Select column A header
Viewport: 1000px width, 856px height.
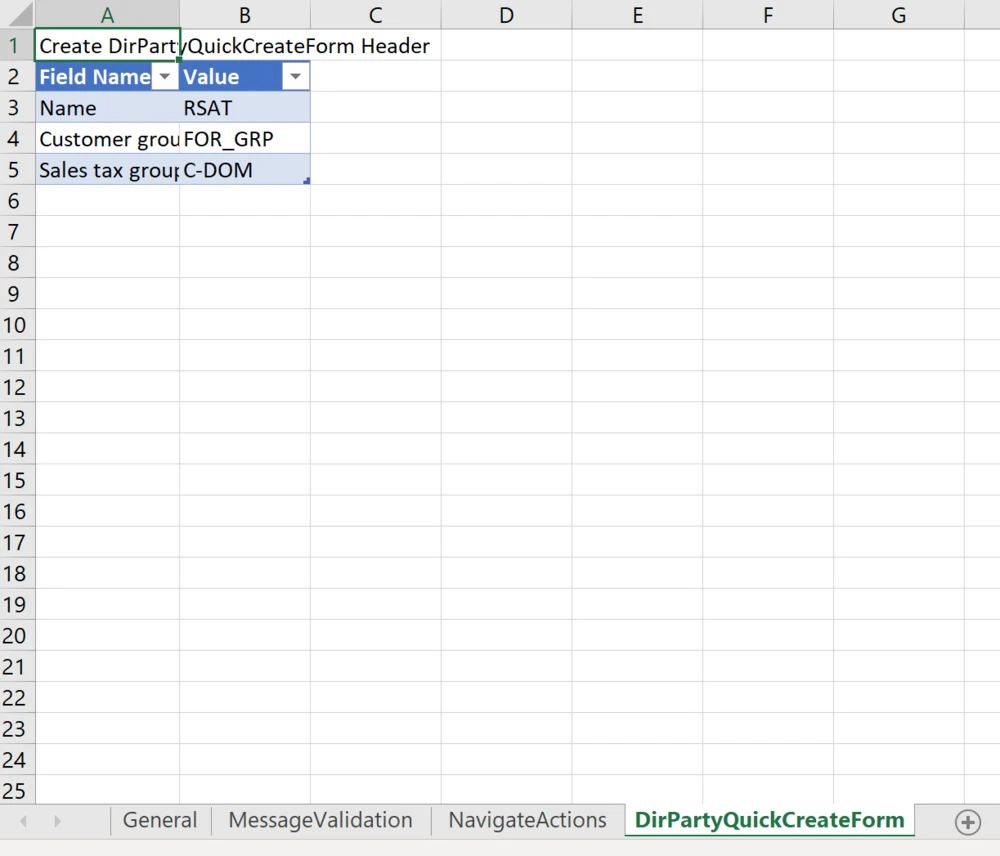tap(107, 15)
